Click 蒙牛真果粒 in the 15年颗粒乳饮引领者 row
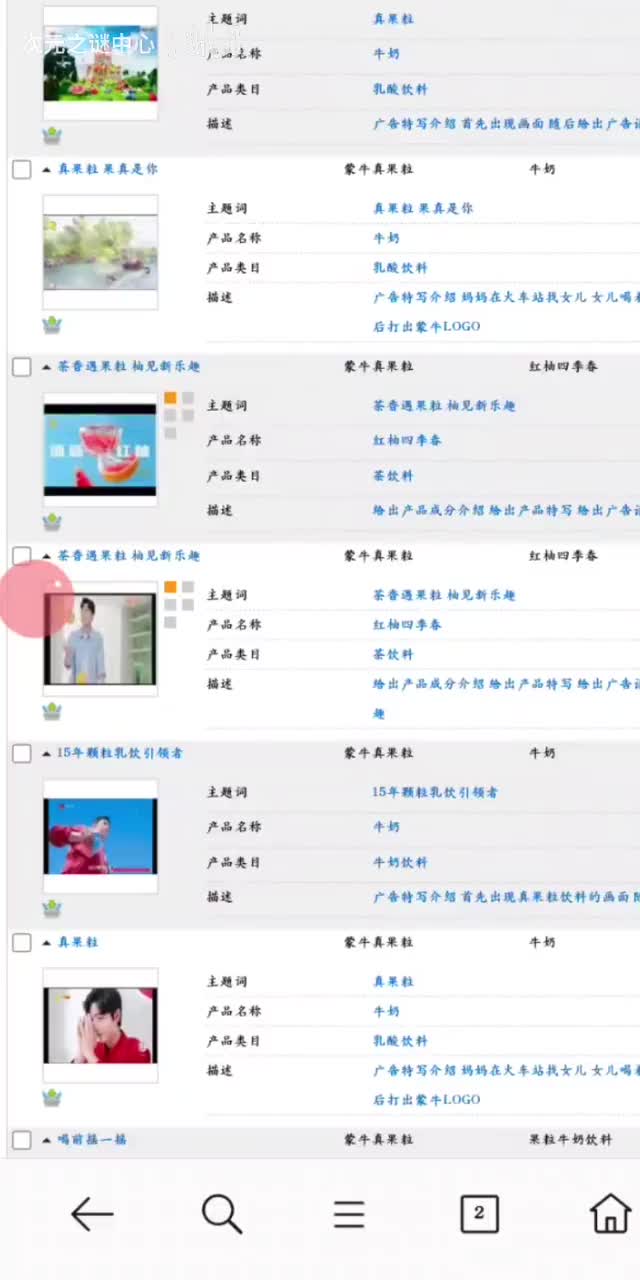This screenshot has height=1280, width=640. (379, 752)
